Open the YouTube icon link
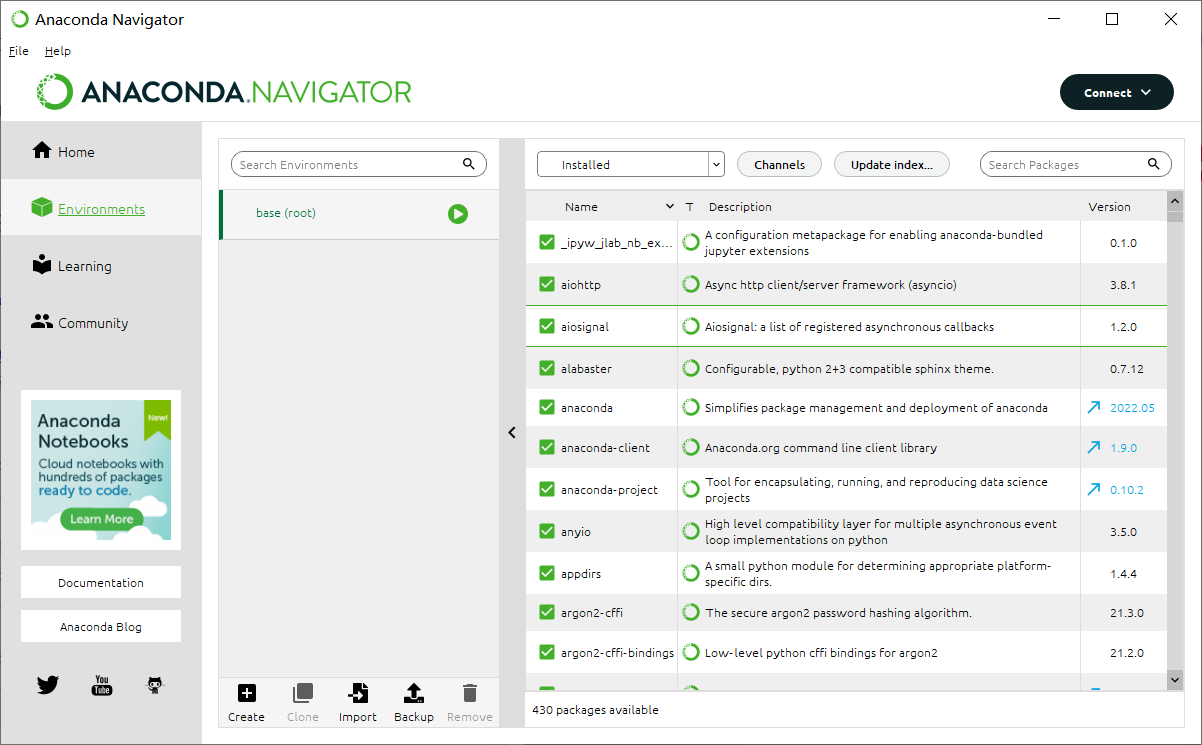This screenshot has width=1202, height=745. tap(101, 685)
